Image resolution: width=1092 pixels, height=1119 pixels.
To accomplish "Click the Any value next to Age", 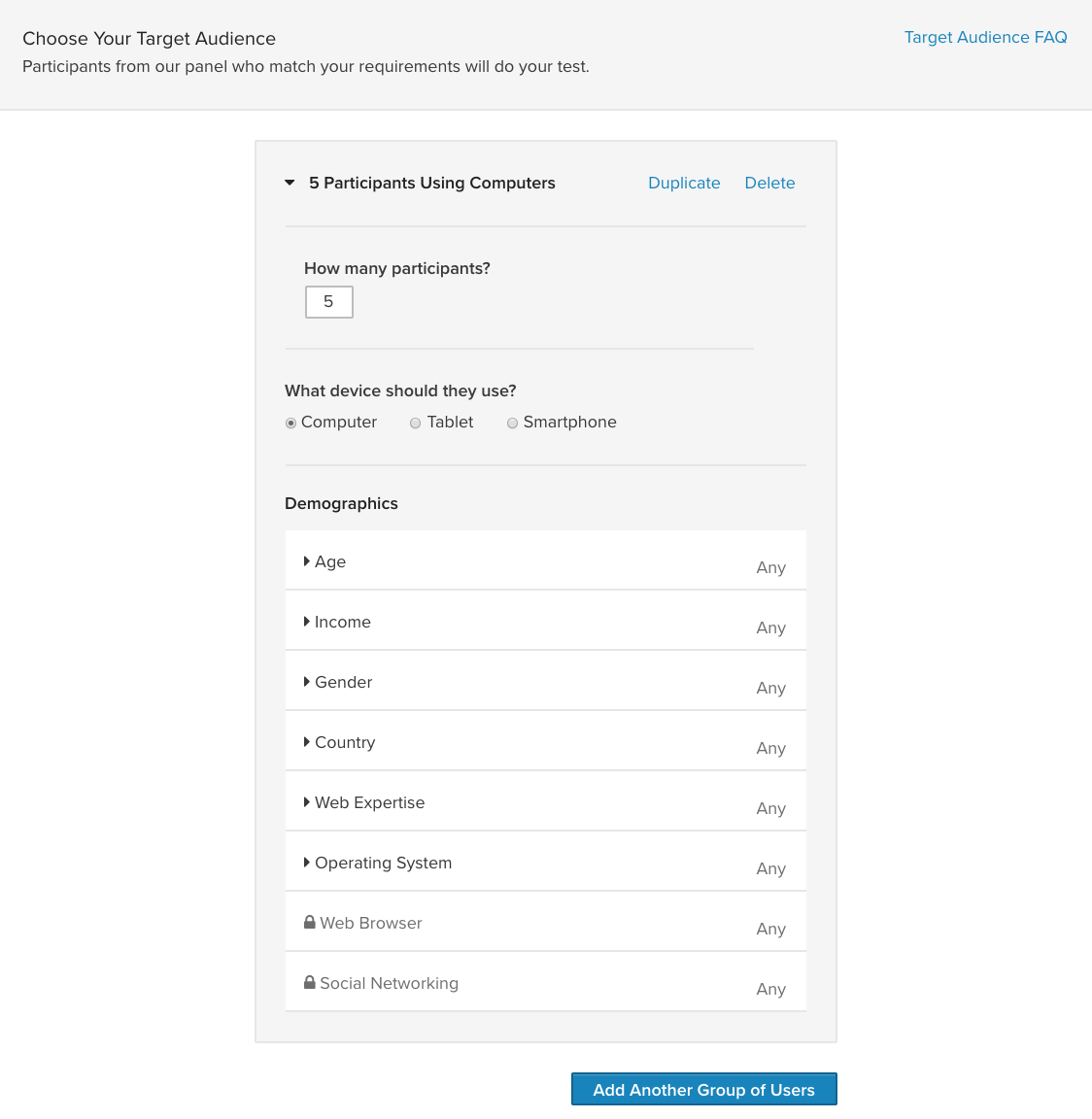I will [x=770, y=567].
